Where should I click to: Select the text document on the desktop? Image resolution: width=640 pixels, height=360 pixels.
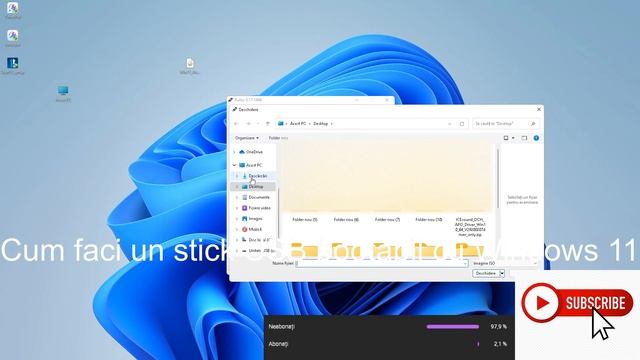(189, 66)
